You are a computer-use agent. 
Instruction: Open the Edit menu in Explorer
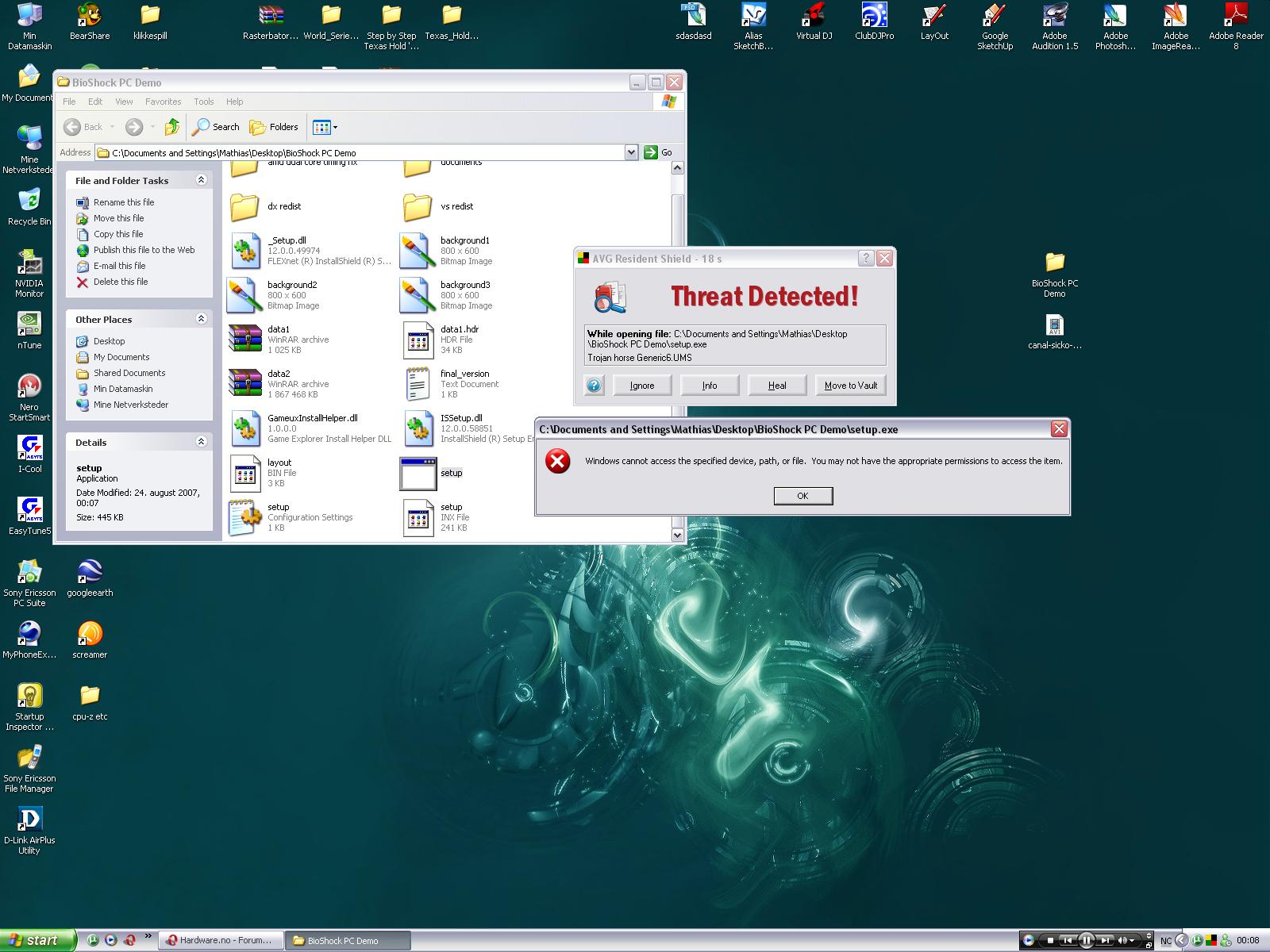[95, 102]
